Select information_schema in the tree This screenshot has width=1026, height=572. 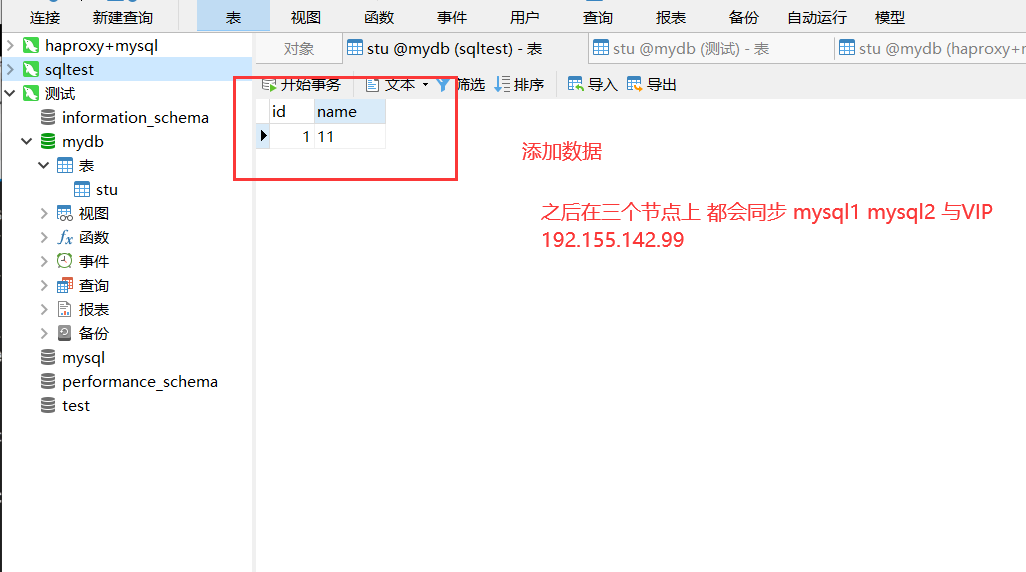point(135,118)
